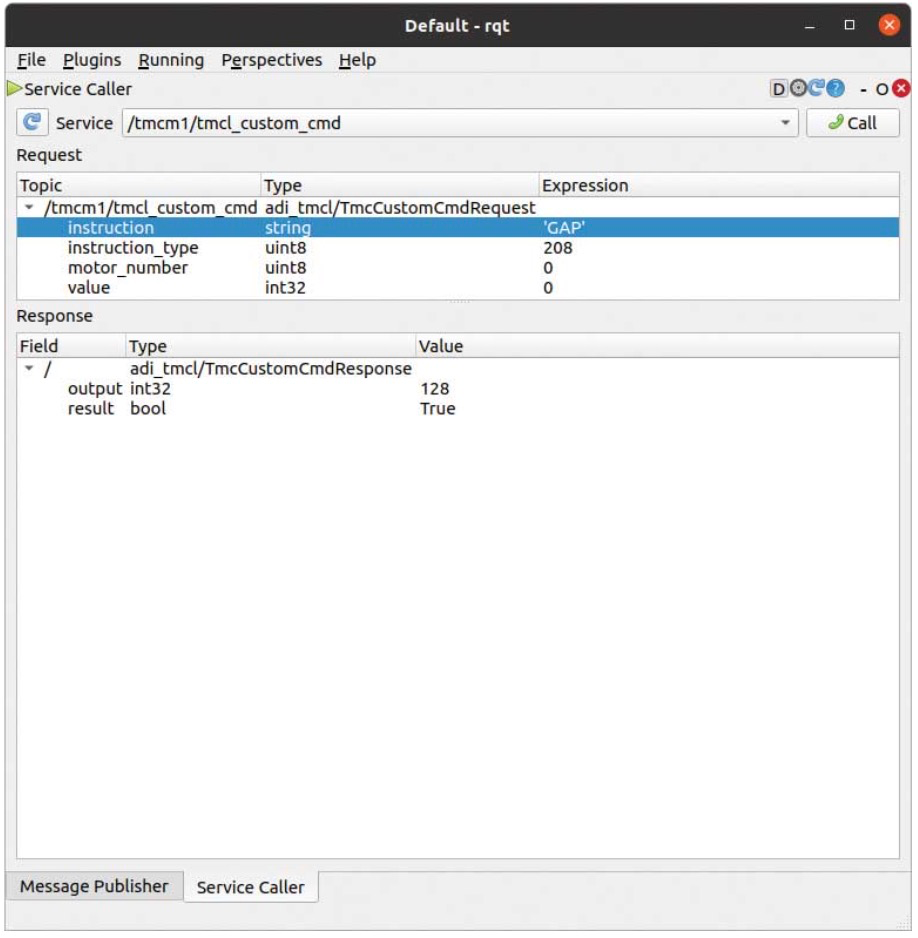Open the Running menu

coord(171,60)
